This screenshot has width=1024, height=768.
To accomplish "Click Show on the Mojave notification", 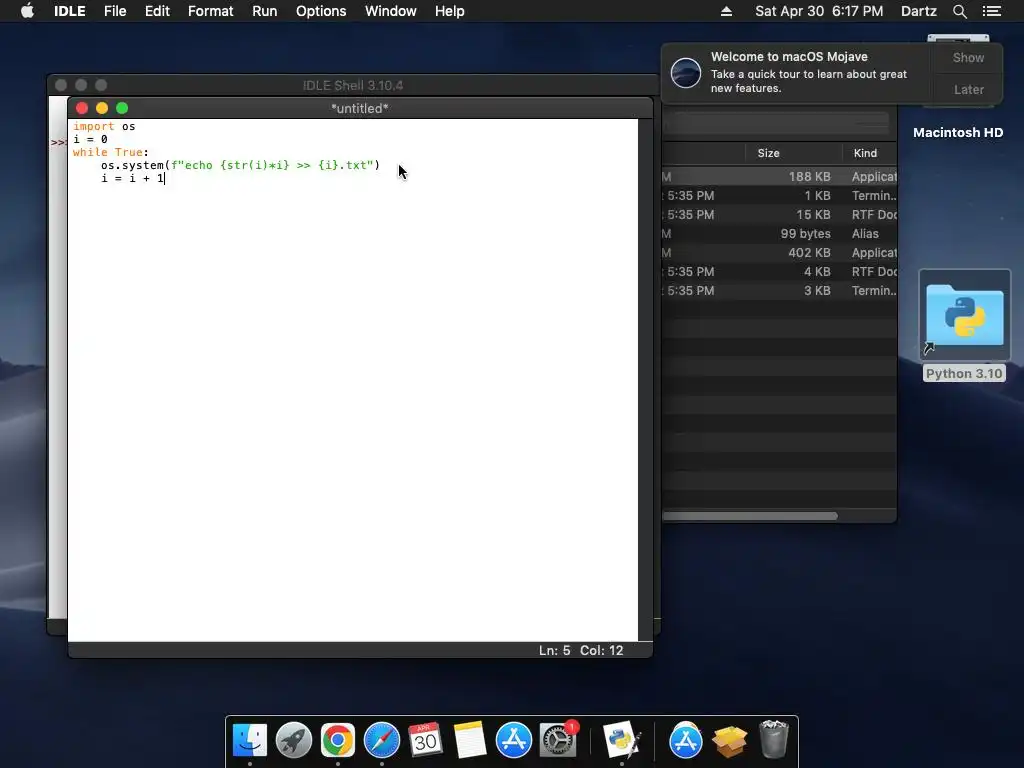I will [968, 57].
